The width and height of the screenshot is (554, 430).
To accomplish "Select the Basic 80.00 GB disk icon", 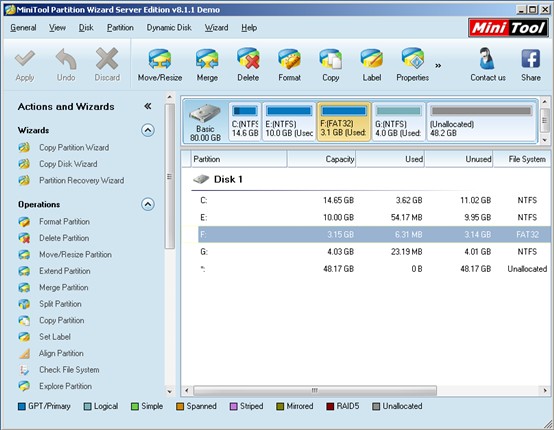I will [x=205, y=122].
